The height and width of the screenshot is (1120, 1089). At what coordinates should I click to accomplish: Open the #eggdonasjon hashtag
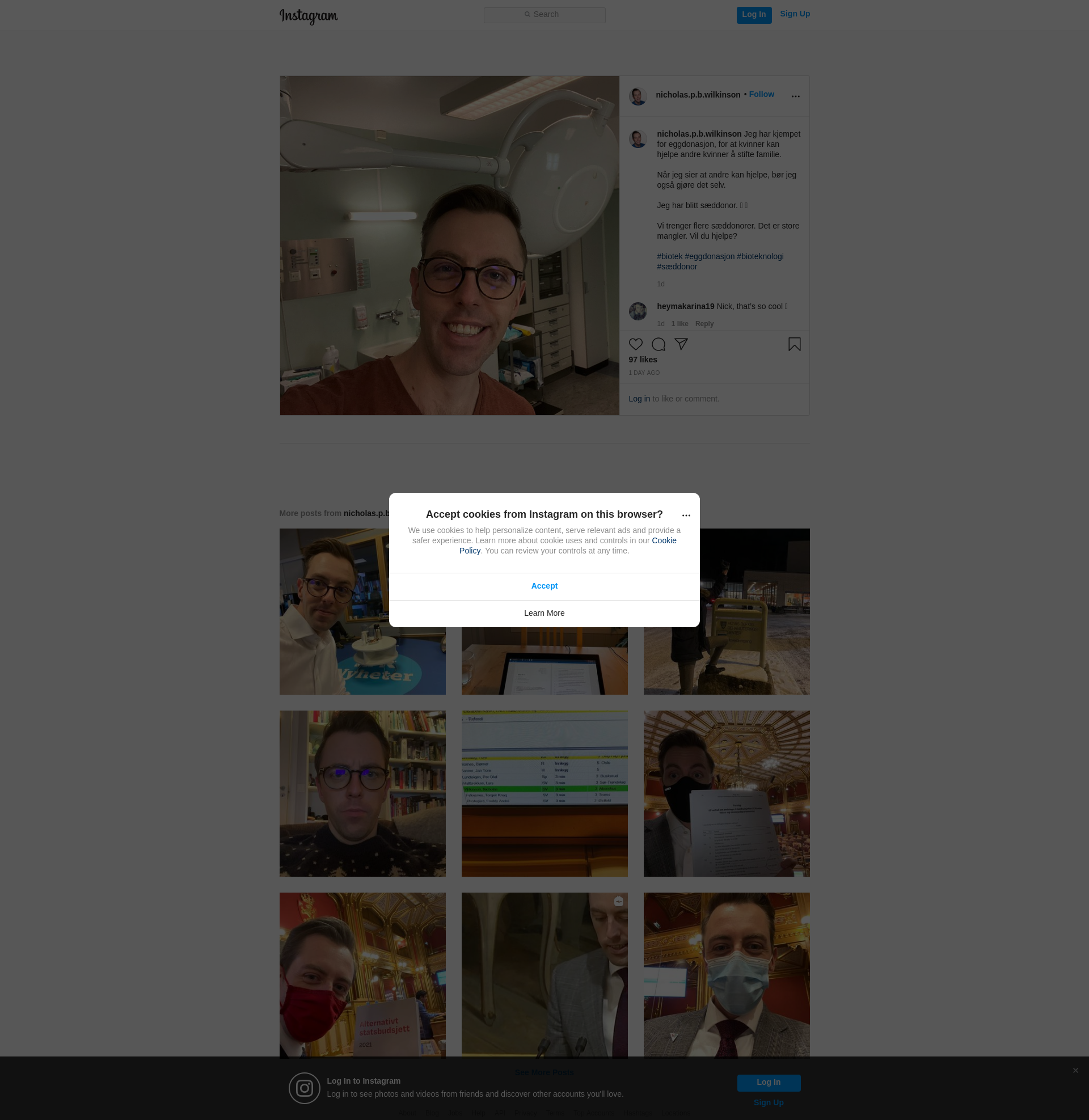click(x=709, y=256)
